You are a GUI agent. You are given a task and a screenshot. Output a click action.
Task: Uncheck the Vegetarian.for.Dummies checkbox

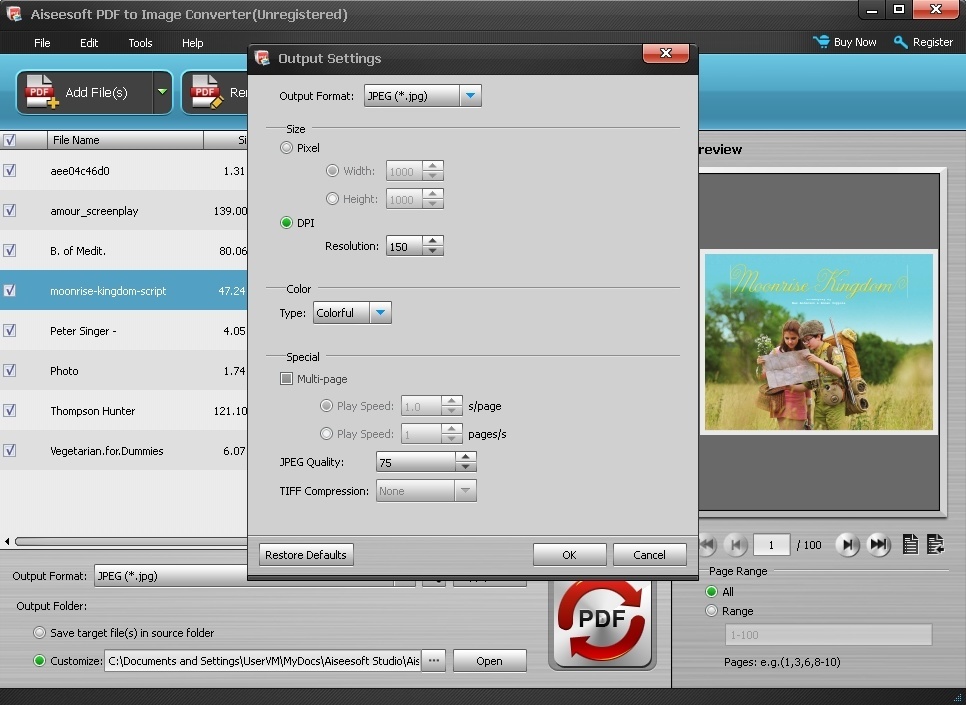click(9, 450)
